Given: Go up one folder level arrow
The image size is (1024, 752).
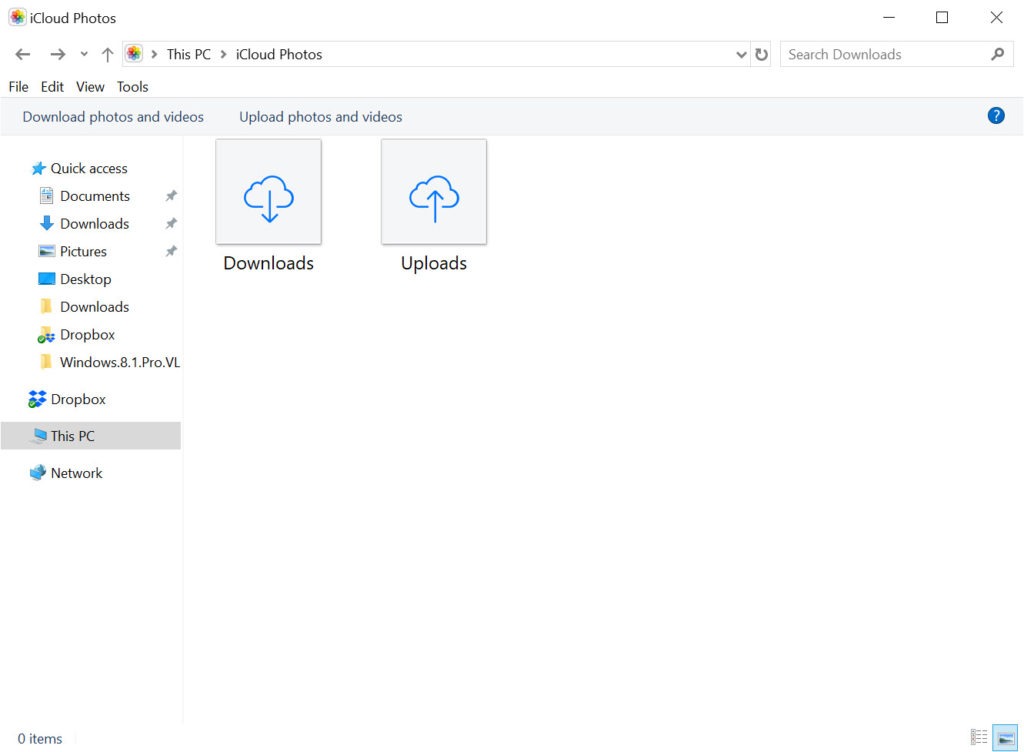Looking at the screenshot, I should [x=107, y=55].
